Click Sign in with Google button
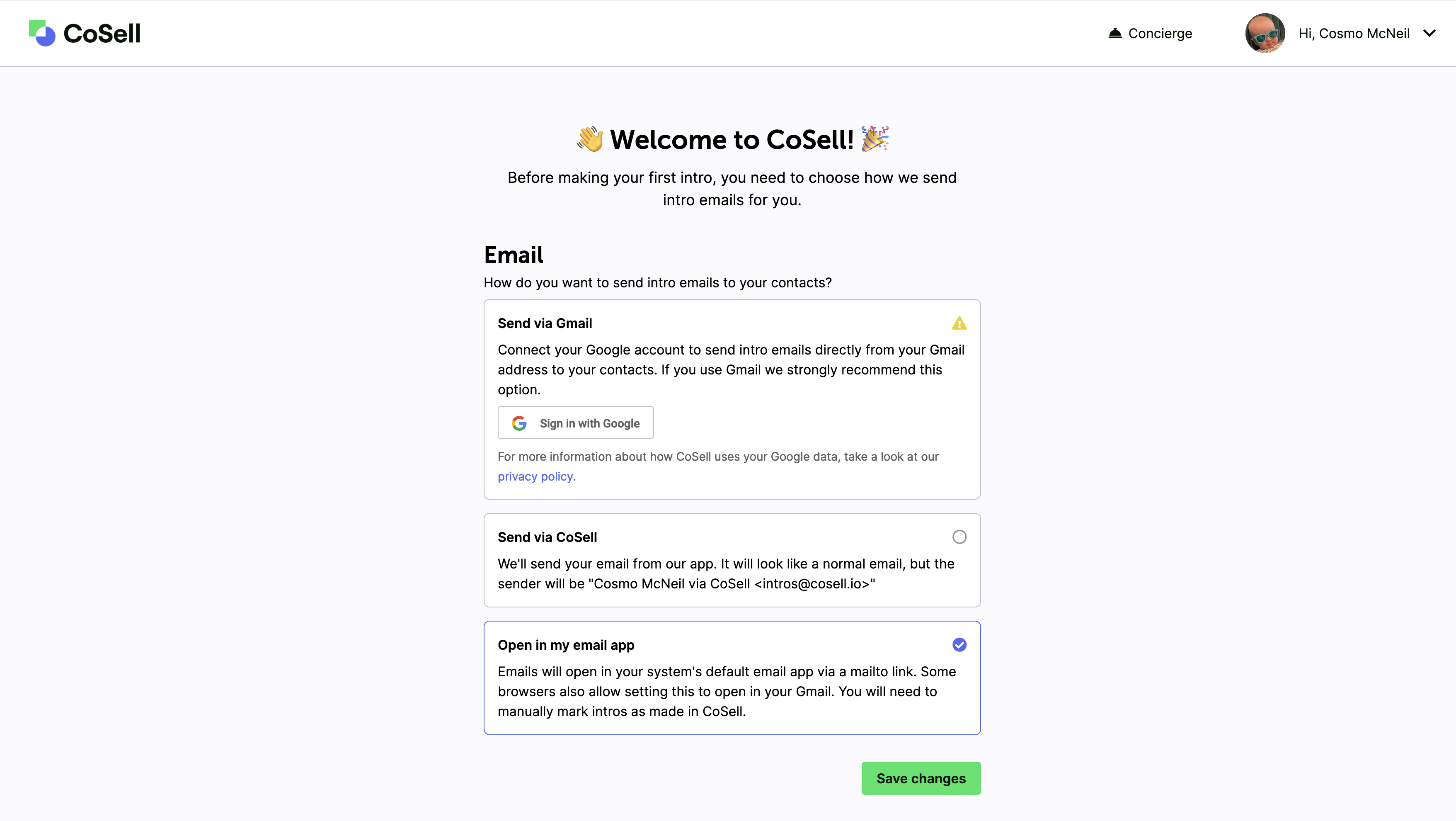This screenshot has height=821, width=1456. (575, 423)
